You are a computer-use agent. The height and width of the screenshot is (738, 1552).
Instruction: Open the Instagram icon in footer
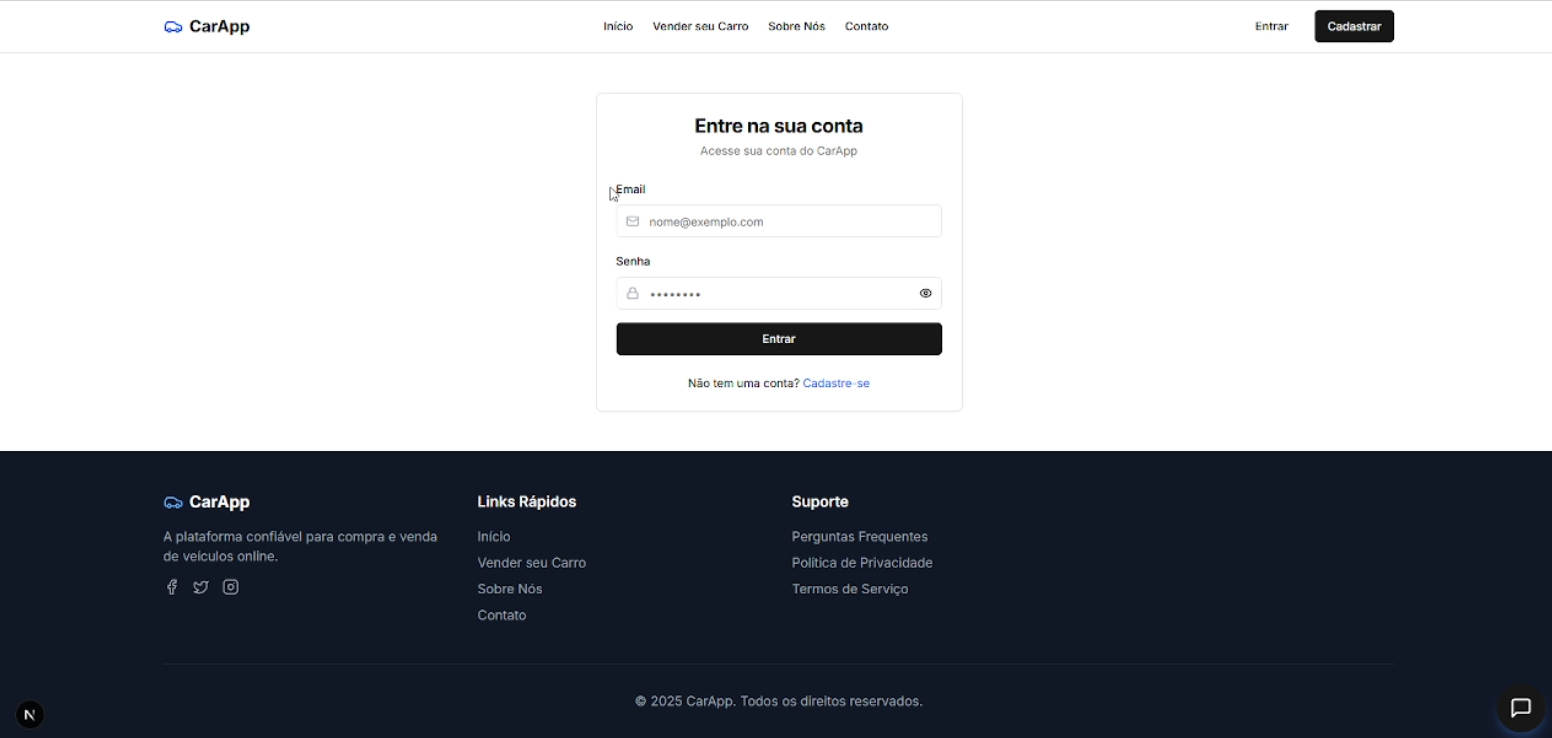(x=230, y=587)
